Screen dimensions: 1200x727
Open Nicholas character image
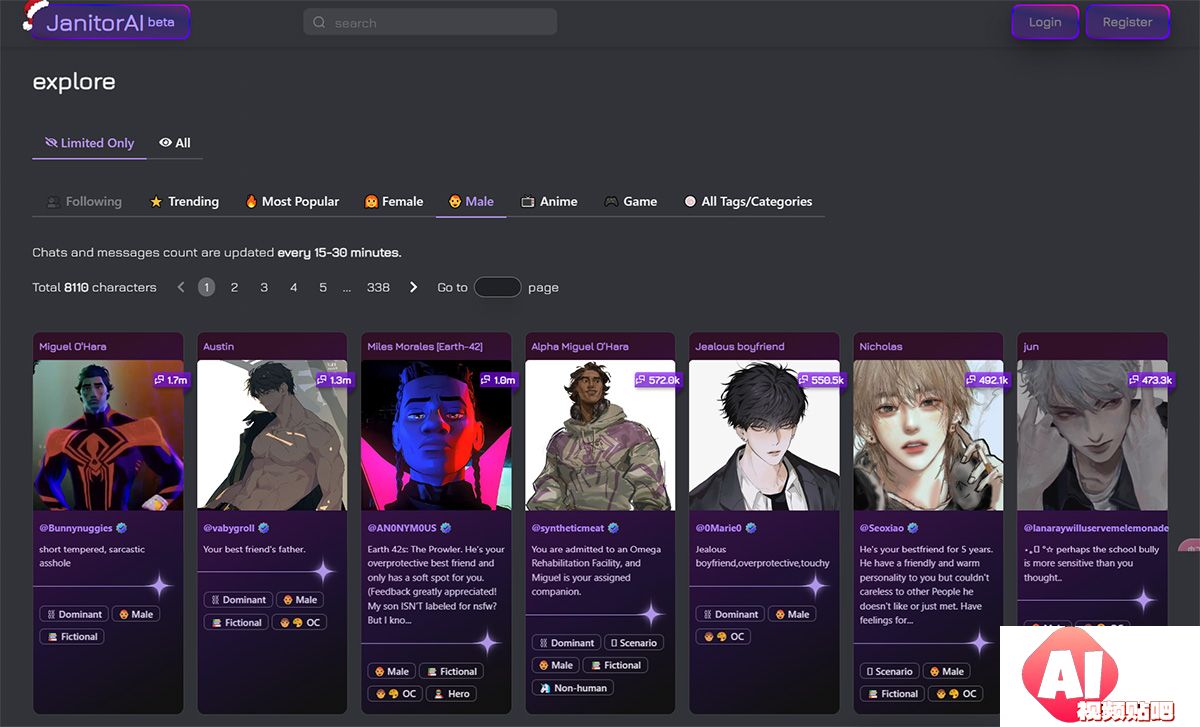pos(928,435)
